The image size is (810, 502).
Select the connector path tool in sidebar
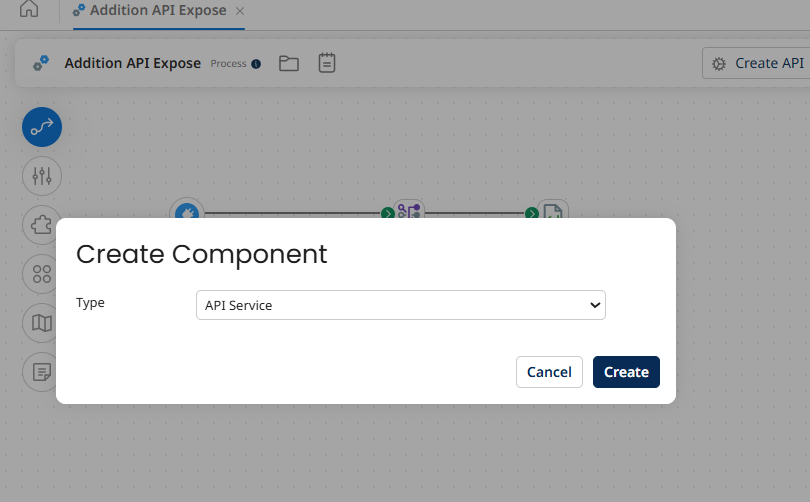42,127
